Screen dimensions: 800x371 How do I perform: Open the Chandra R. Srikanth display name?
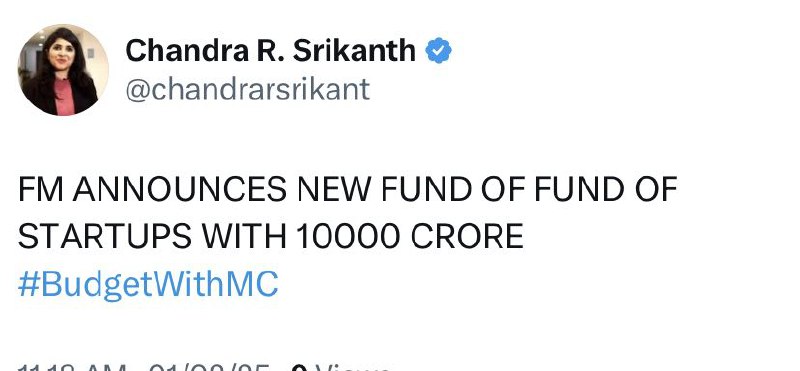(270, 51)
